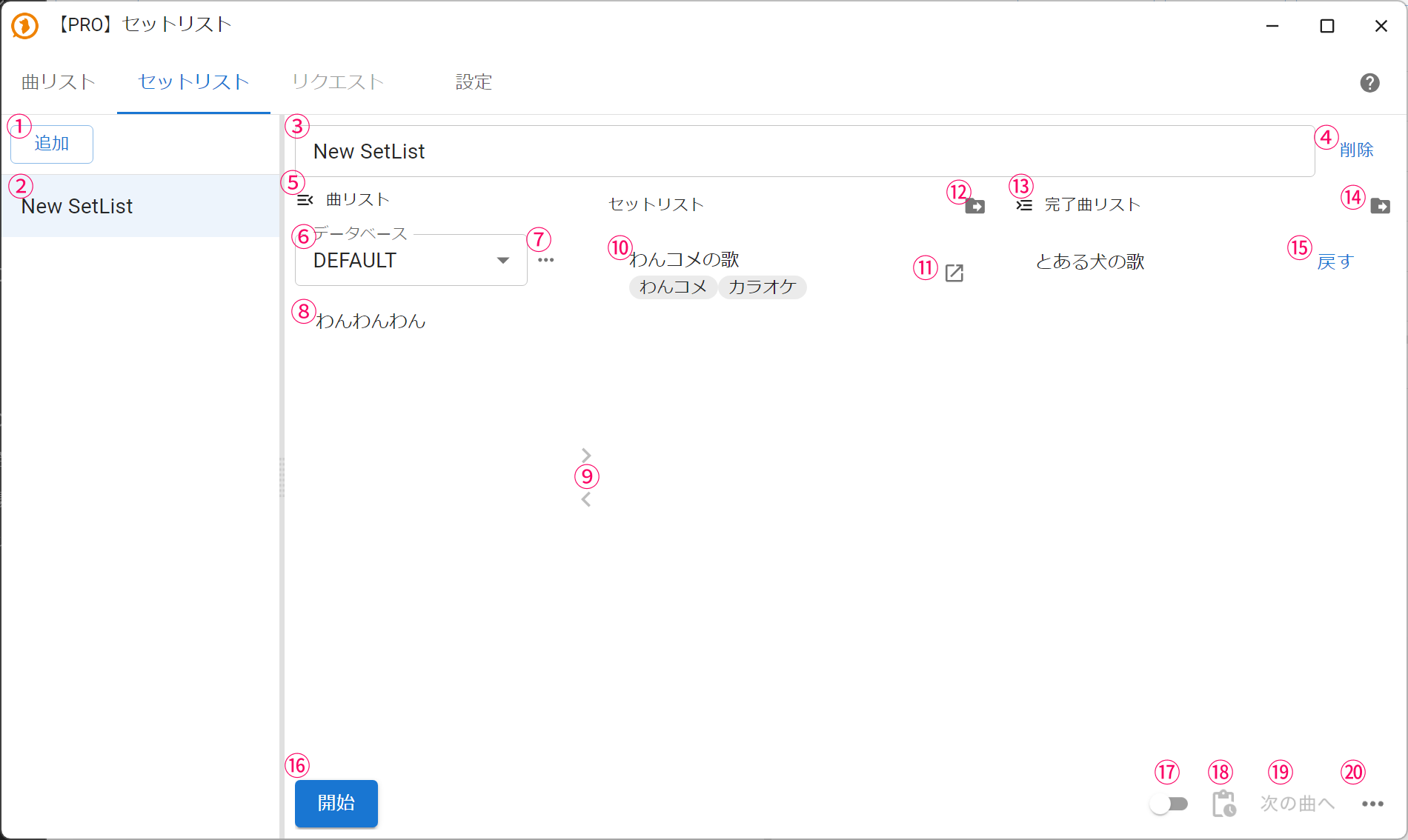Toggle the switch in the bottom bar
The image size is (1408, 840).
pyautogui.click(x=1169, y=804)
